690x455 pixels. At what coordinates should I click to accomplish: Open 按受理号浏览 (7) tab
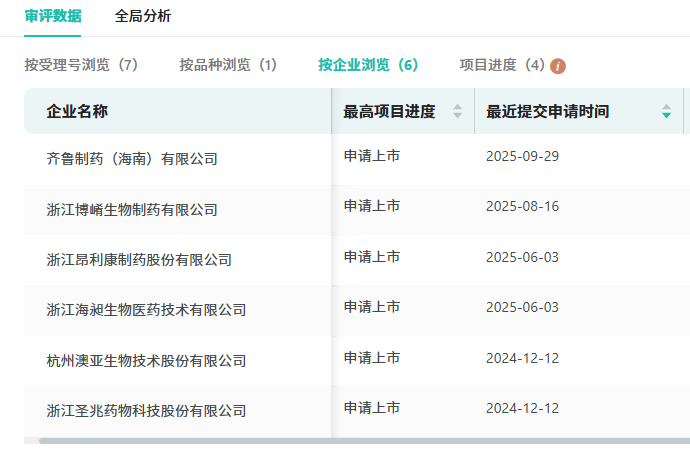(81, 65)
